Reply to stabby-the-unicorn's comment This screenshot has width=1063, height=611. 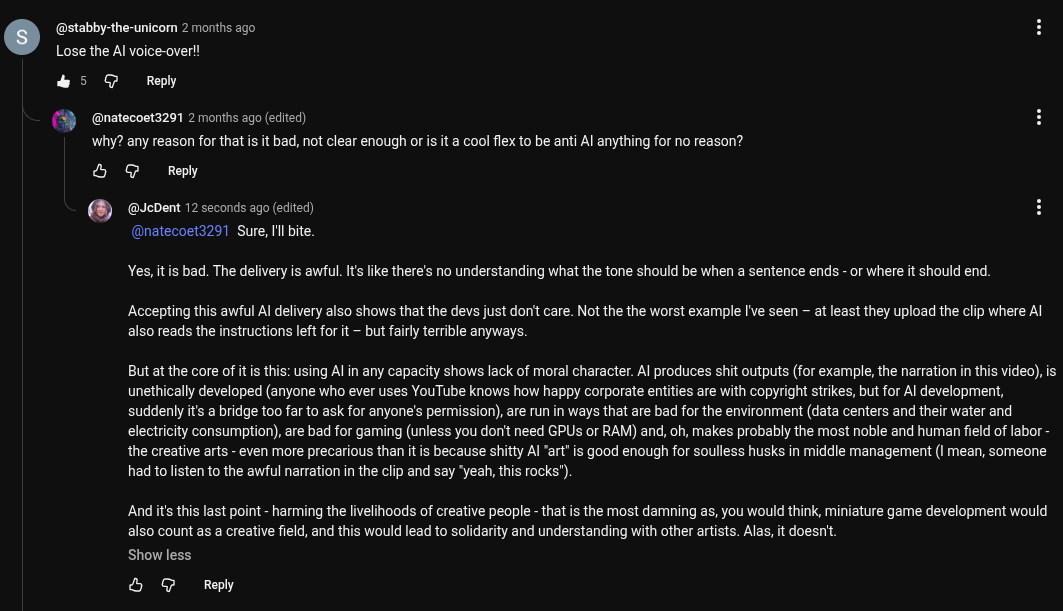point(161,81)
